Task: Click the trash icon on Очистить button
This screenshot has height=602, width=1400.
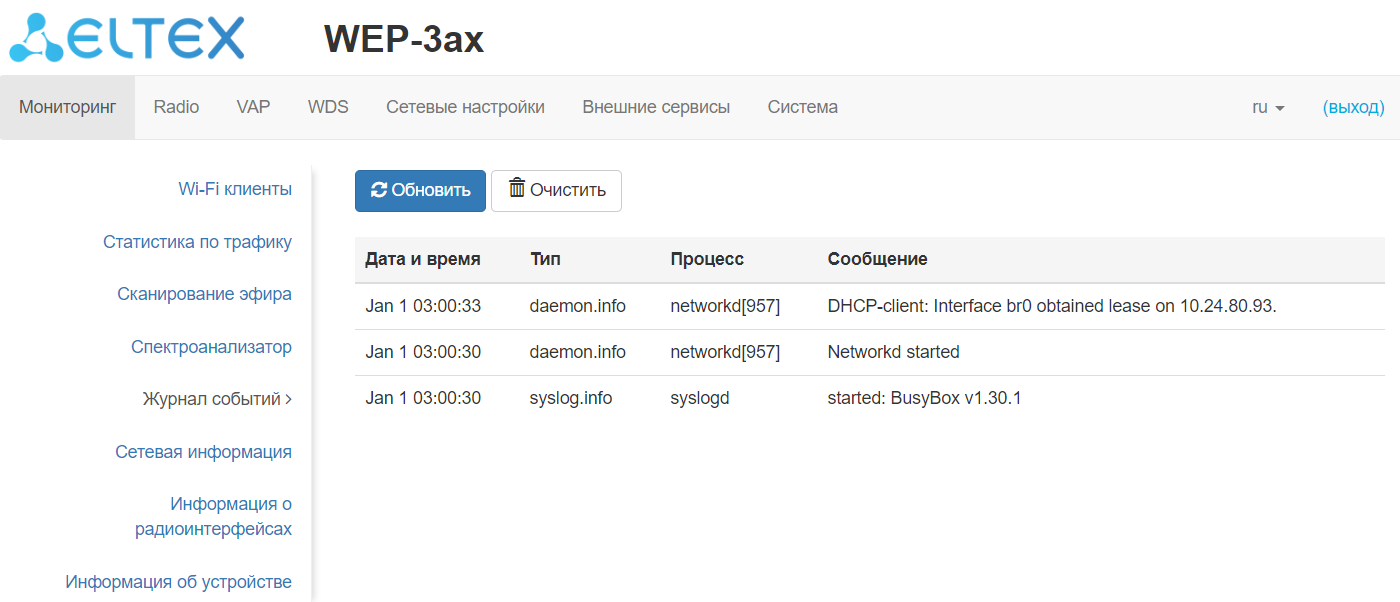Action: [516, 189]
